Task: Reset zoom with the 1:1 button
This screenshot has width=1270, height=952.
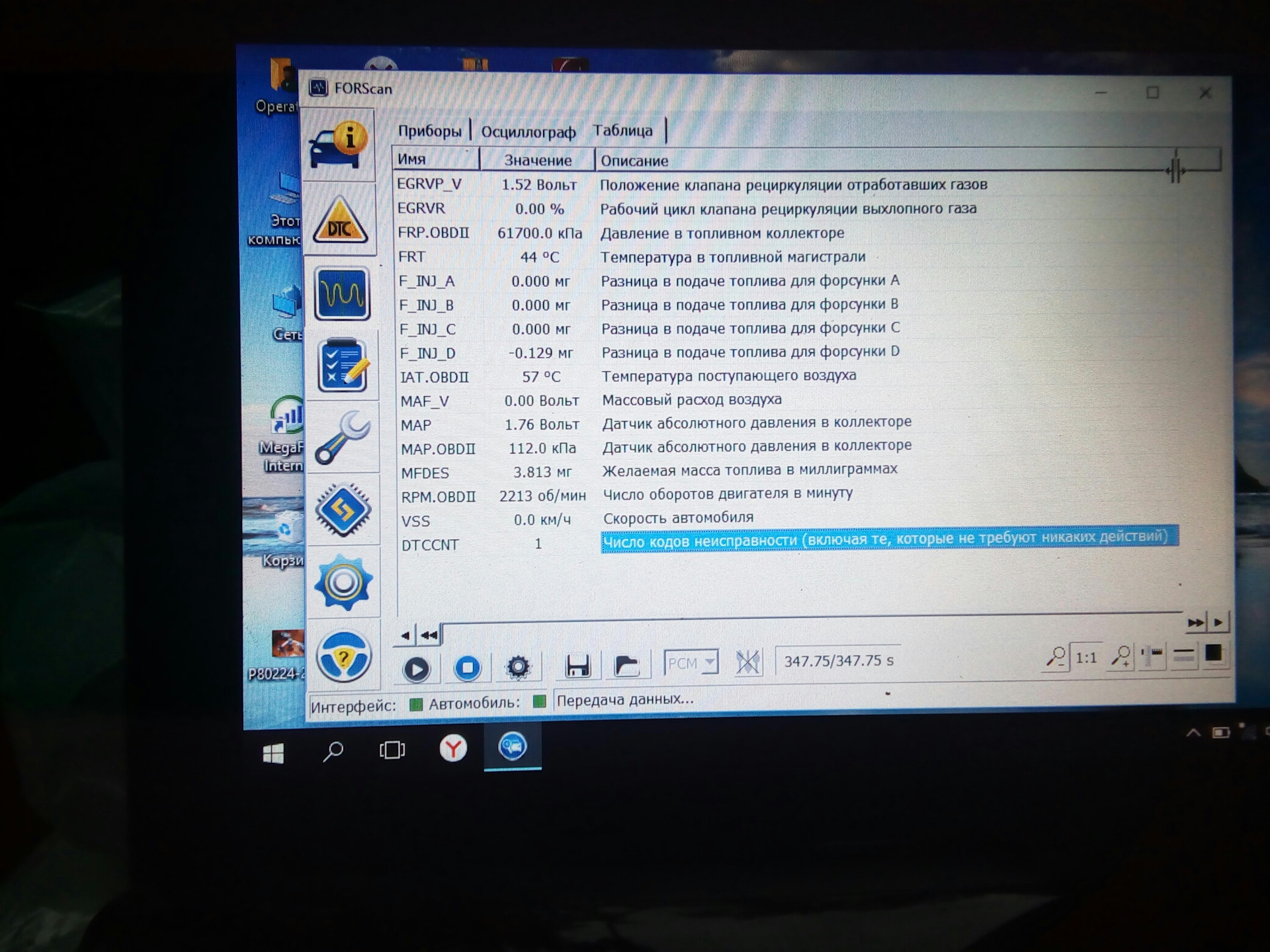Action: click(1085, 658)
